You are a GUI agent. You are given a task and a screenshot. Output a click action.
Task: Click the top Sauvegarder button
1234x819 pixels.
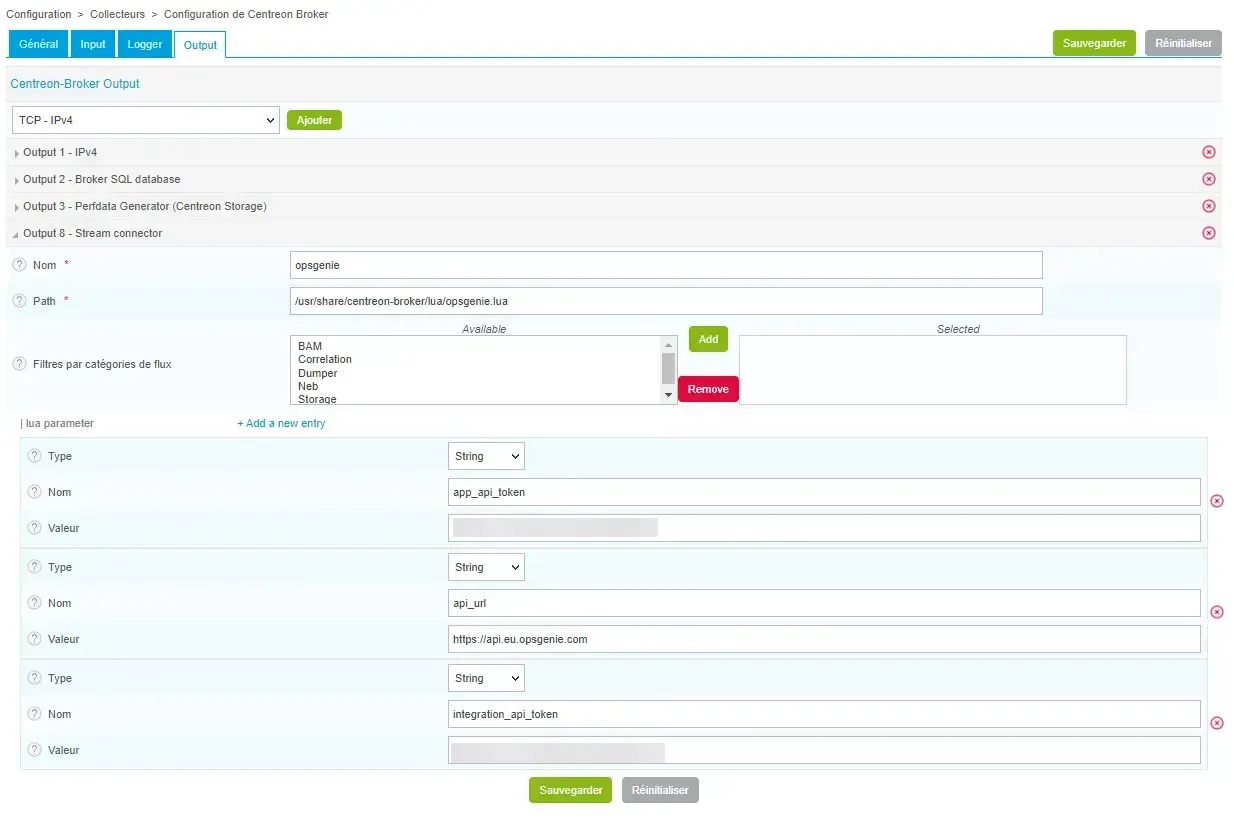click(1094, 43)
